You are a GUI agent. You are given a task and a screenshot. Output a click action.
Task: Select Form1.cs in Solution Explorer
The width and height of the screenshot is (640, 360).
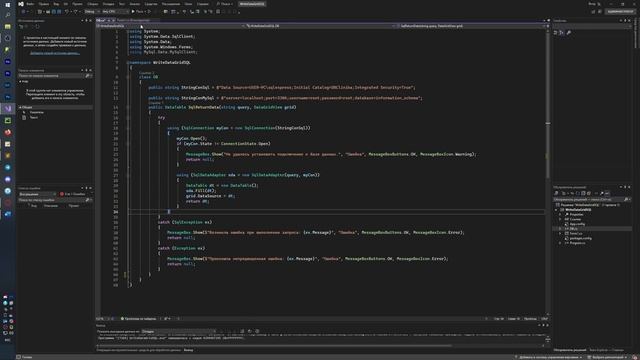pyautogui.click(x=576, y=233)
